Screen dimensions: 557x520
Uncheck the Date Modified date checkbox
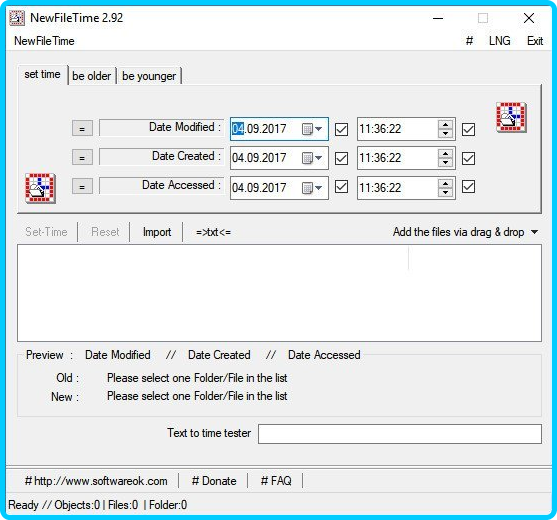[x=341, y=129]
